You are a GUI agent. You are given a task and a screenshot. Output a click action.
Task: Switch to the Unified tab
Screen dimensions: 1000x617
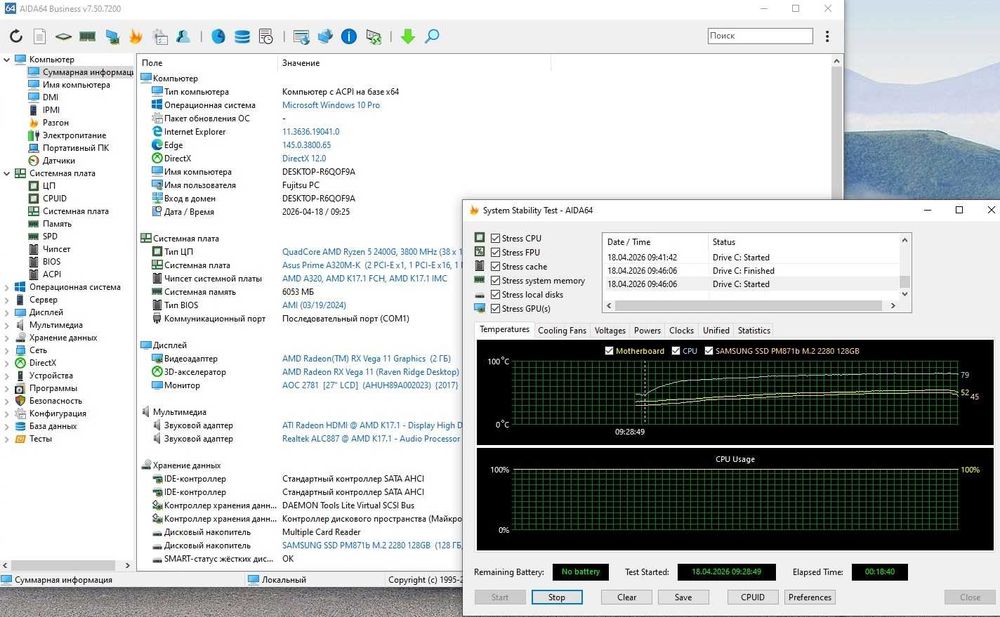click(716, 331)
